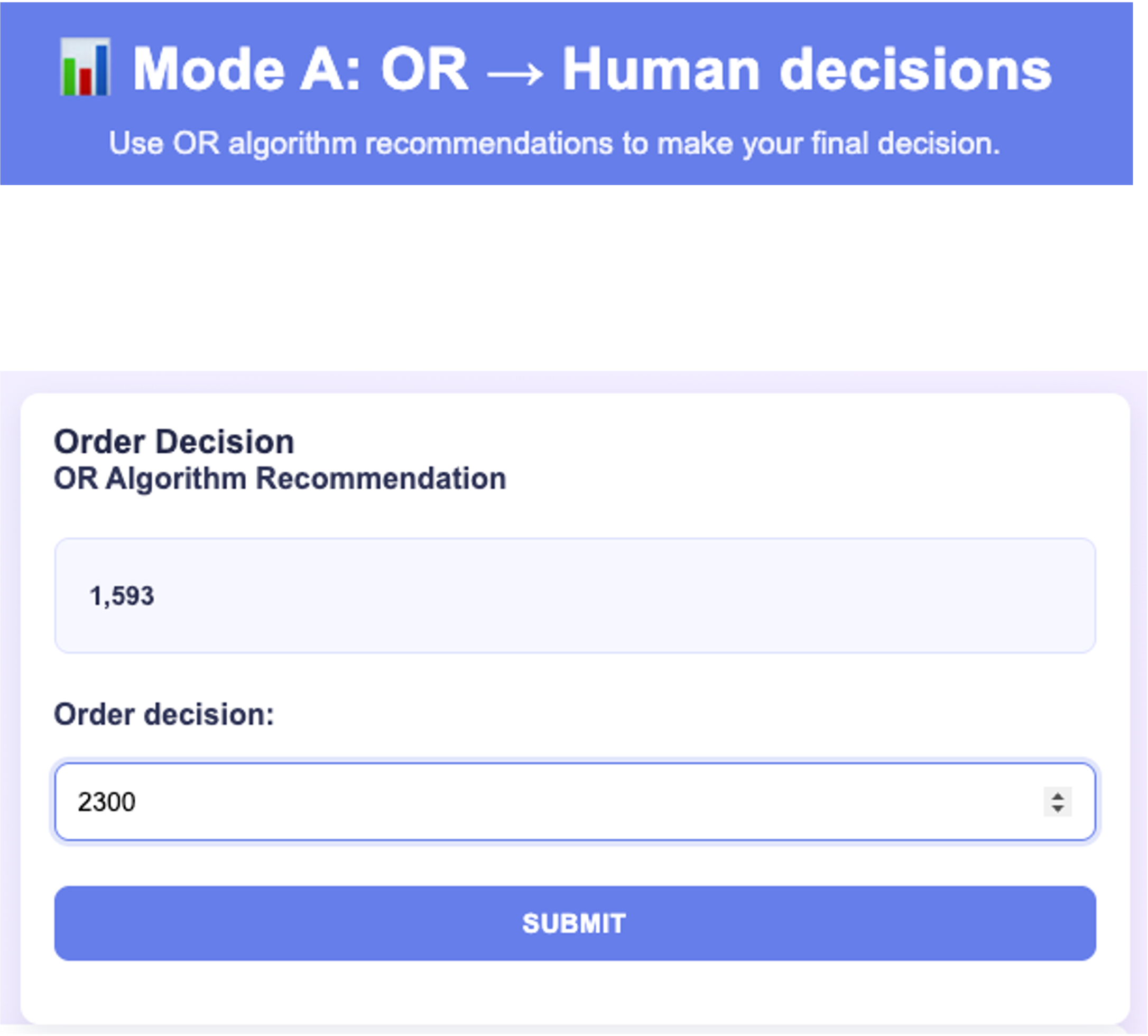The width and height of the screenshot is (1148, 1036).
Task: Click the "Order Decision" card heading
Action: point(174,442)
